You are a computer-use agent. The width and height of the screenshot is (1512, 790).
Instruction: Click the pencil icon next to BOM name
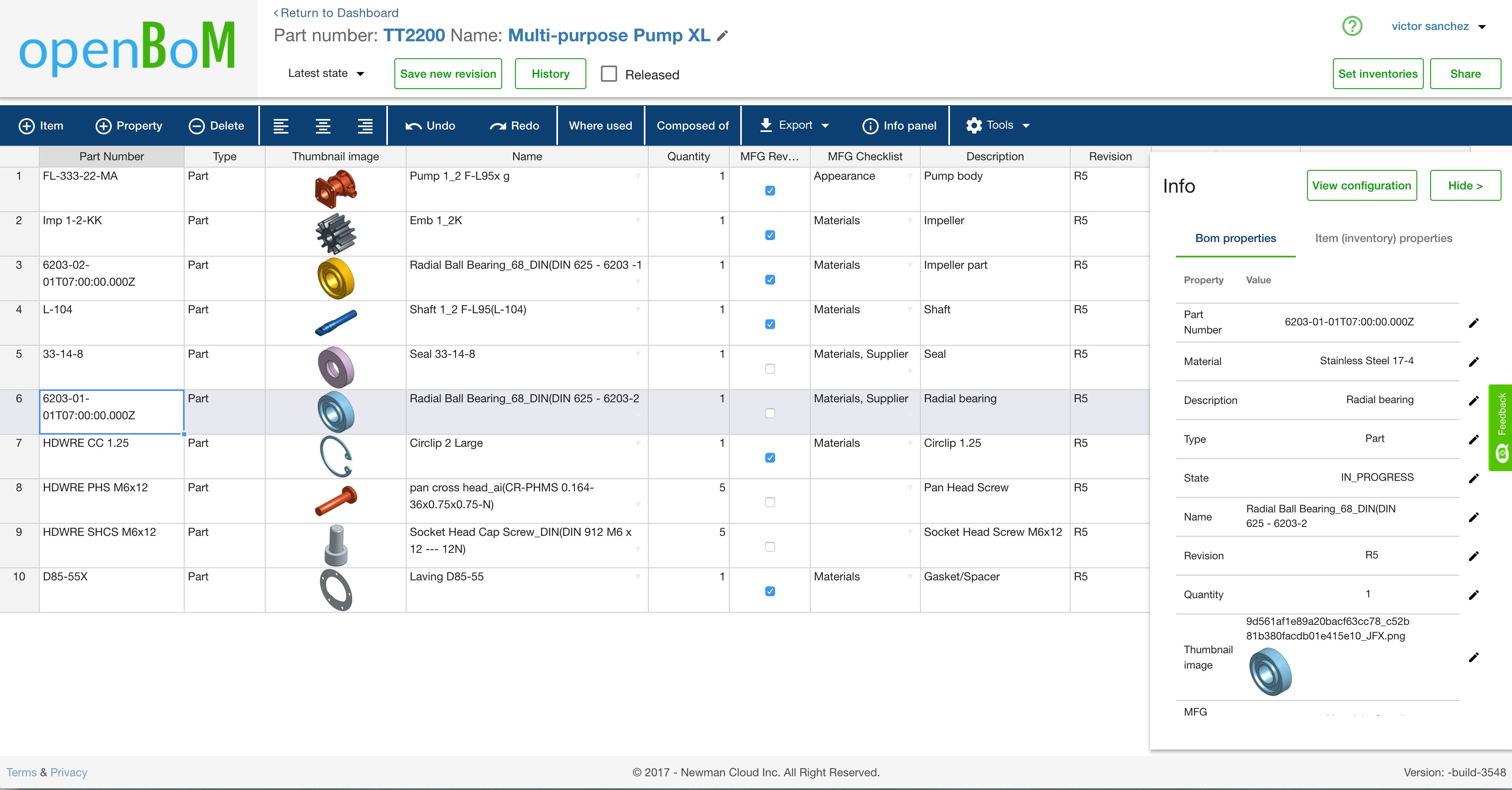click(722, 36)
